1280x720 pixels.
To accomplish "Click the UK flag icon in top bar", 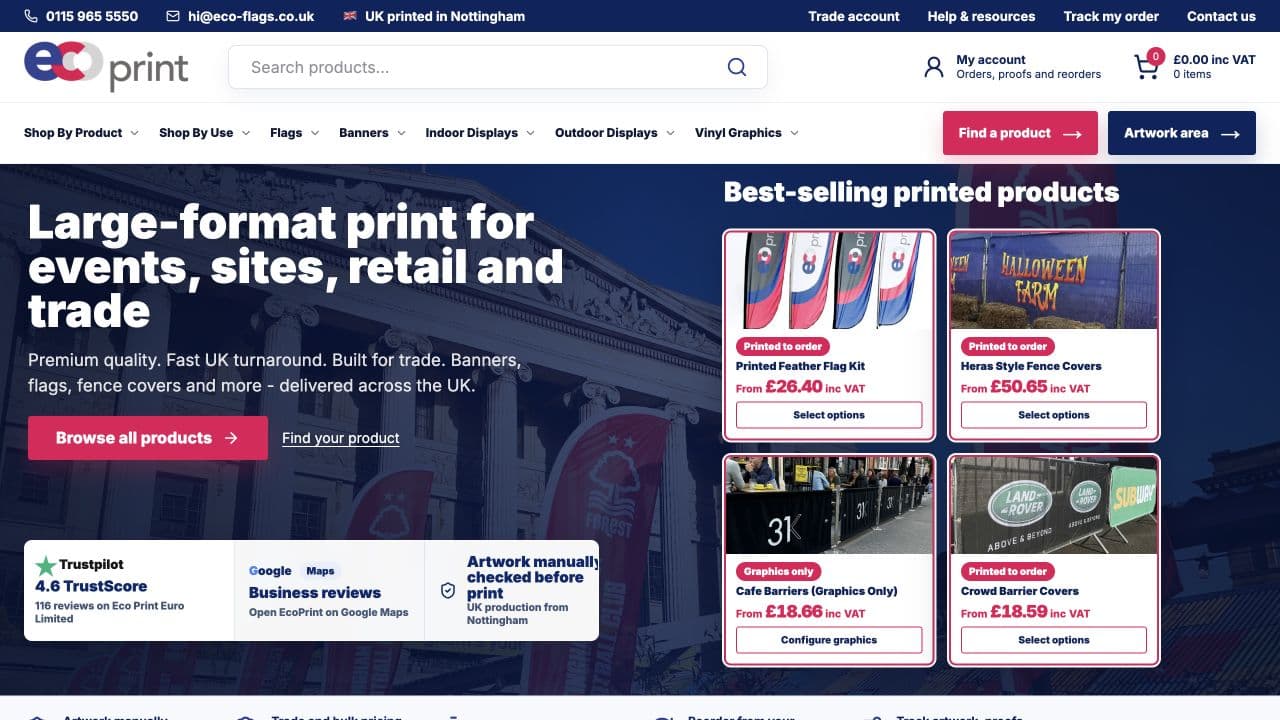I will point(350,16).
